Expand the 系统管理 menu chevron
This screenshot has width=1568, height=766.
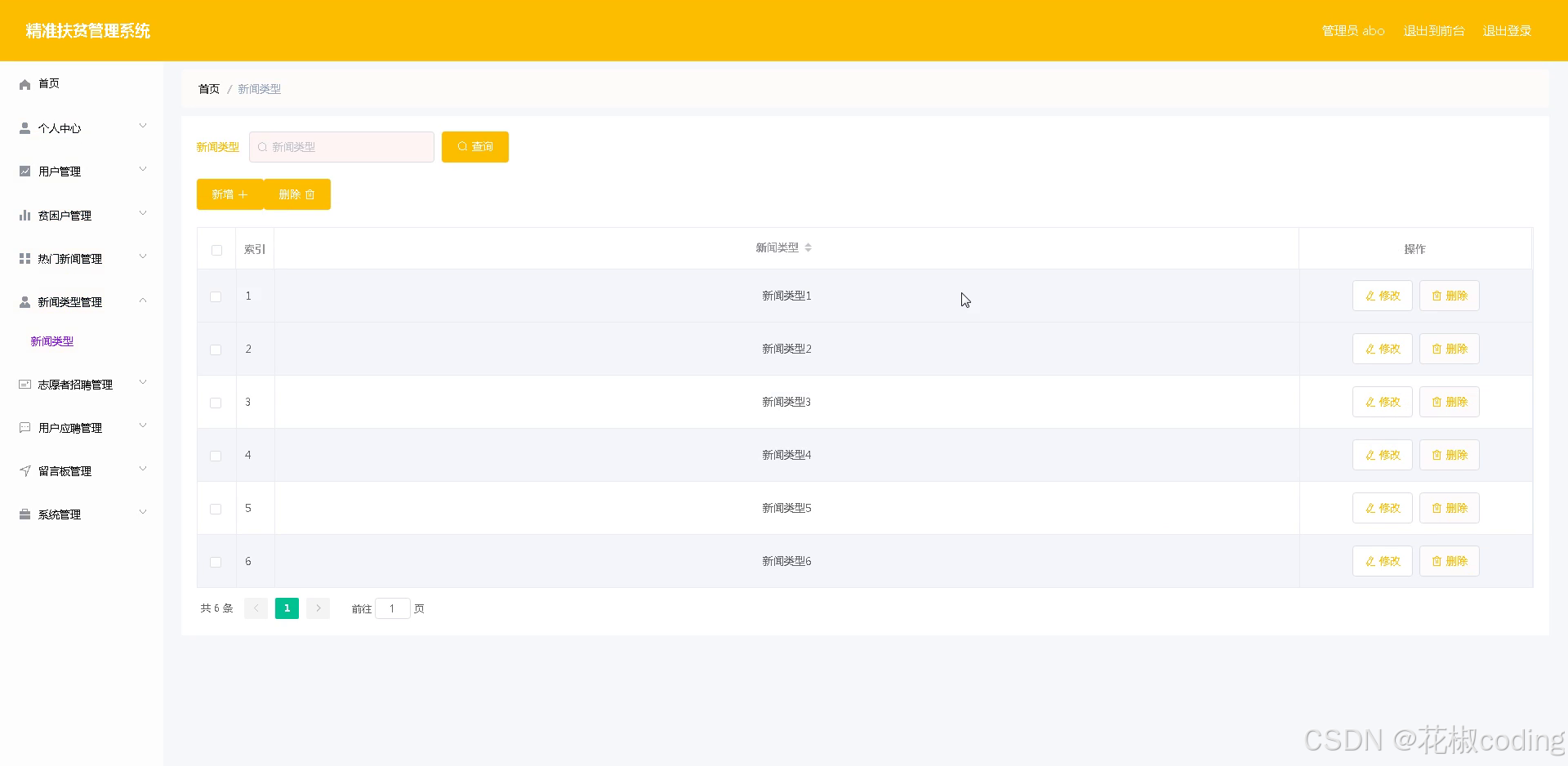143,512
